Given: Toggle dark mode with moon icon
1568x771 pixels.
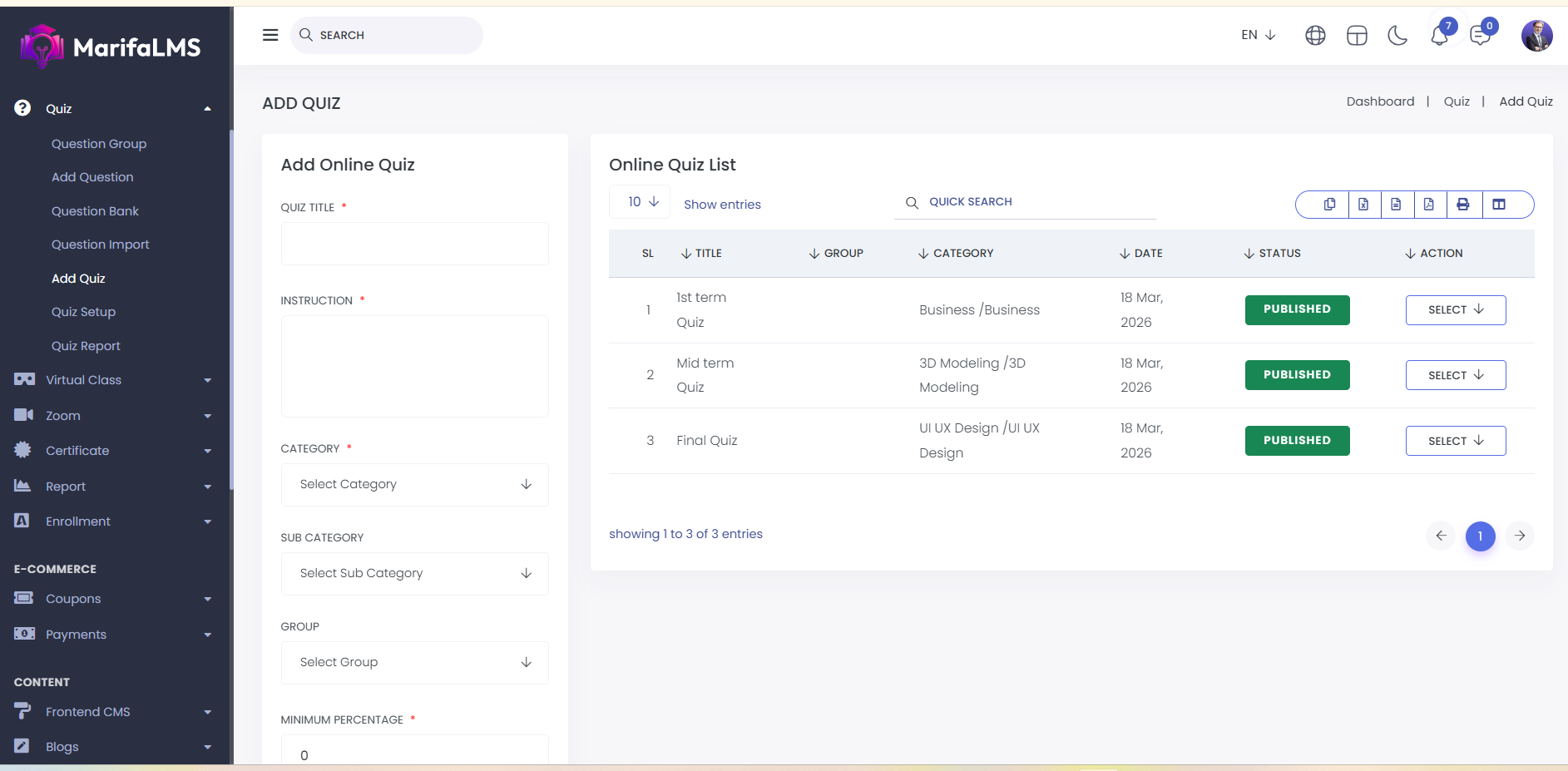Looking at the screenshot, I should tap(1397, 36).
